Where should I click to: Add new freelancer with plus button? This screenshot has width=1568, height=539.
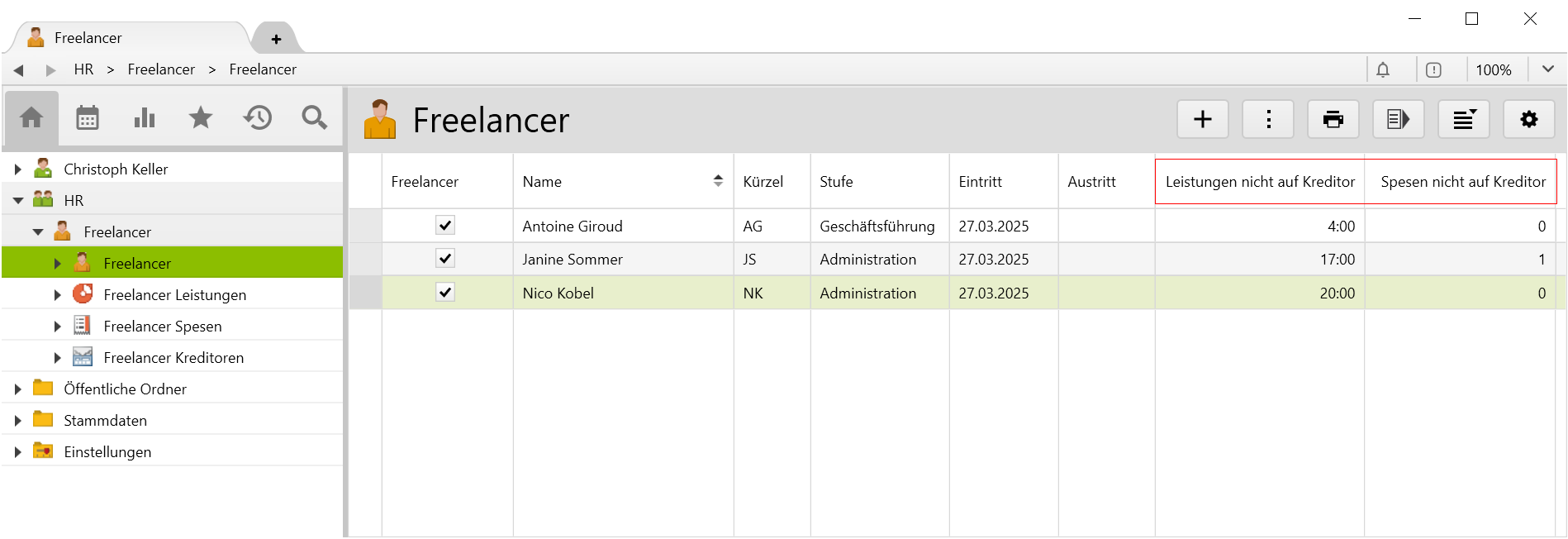pyautogui.click(x=1202, y=120)
